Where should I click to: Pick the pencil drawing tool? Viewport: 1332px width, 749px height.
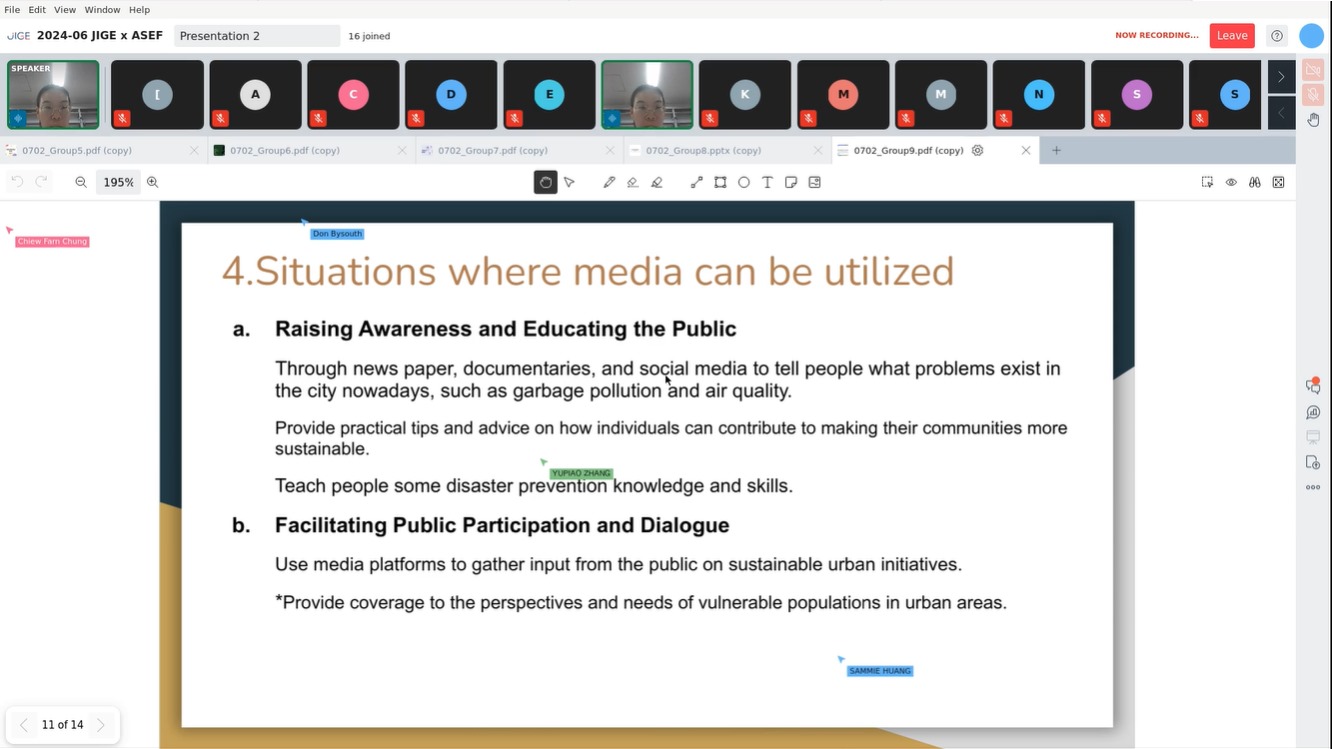click(609, 182)
